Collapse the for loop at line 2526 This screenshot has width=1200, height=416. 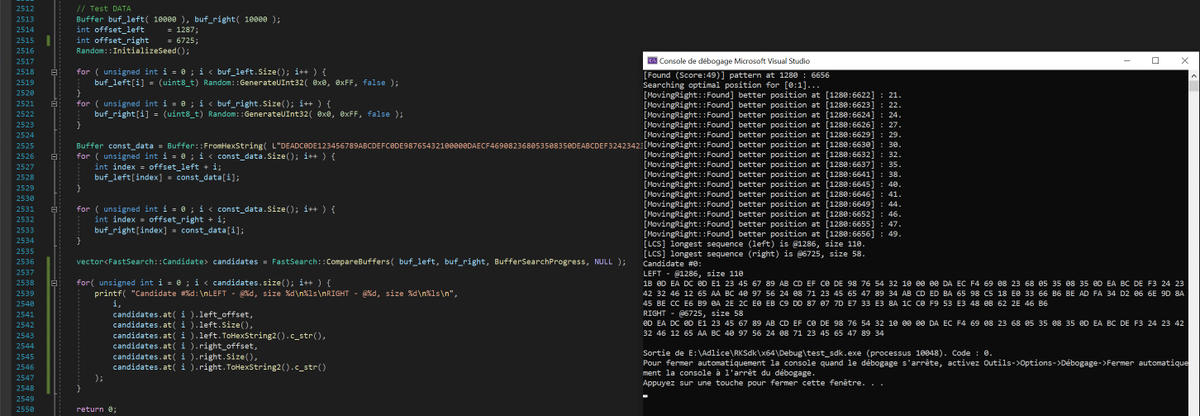click(x=52, y=157)
